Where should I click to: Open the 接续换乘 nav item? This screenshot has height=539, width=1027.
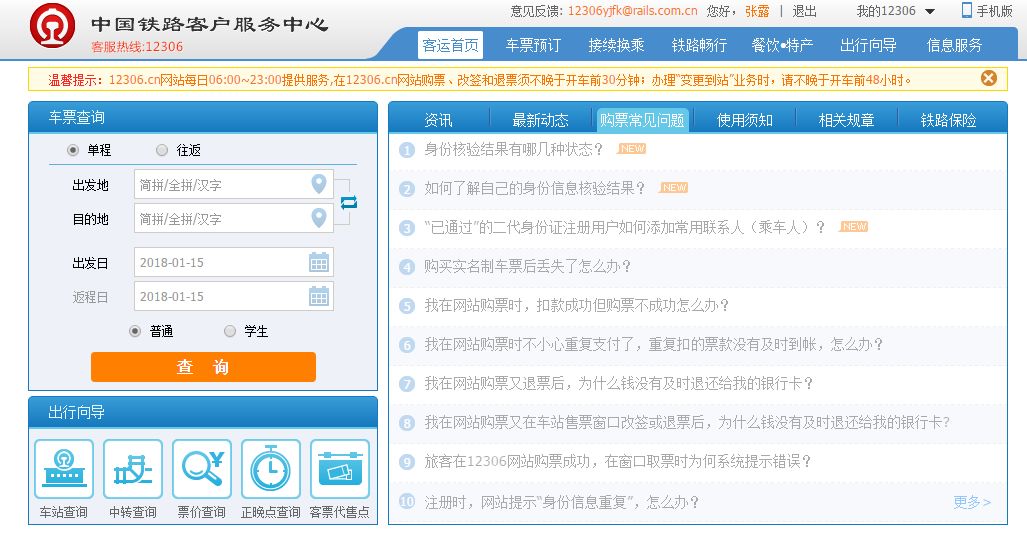pyautogui.click(x=616, y=45)
